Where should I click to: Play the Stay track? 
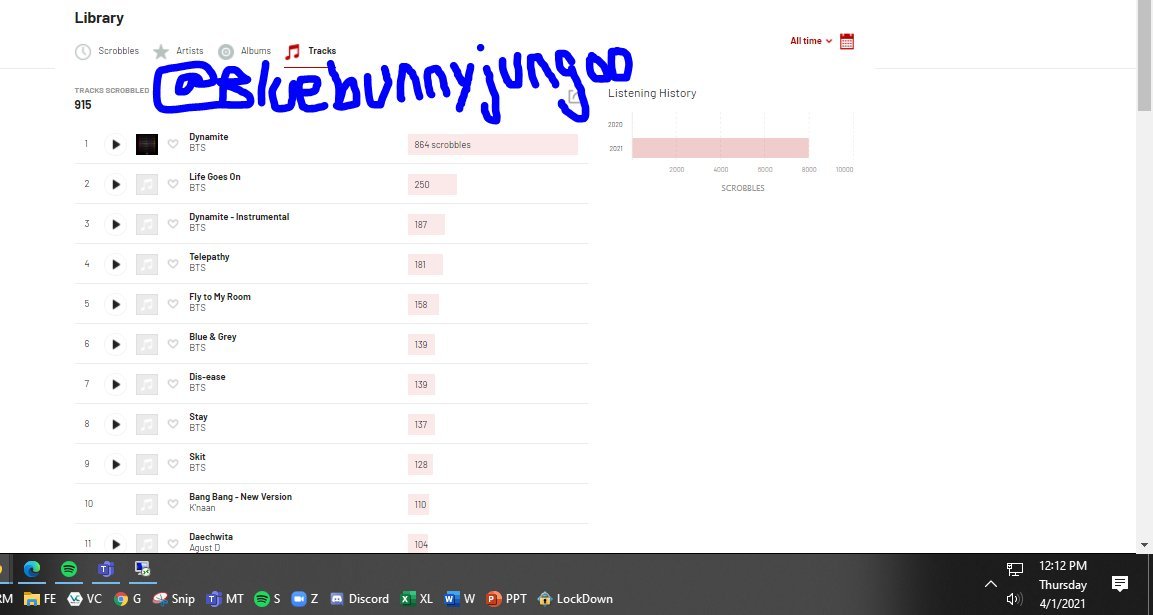click(115, 424)
